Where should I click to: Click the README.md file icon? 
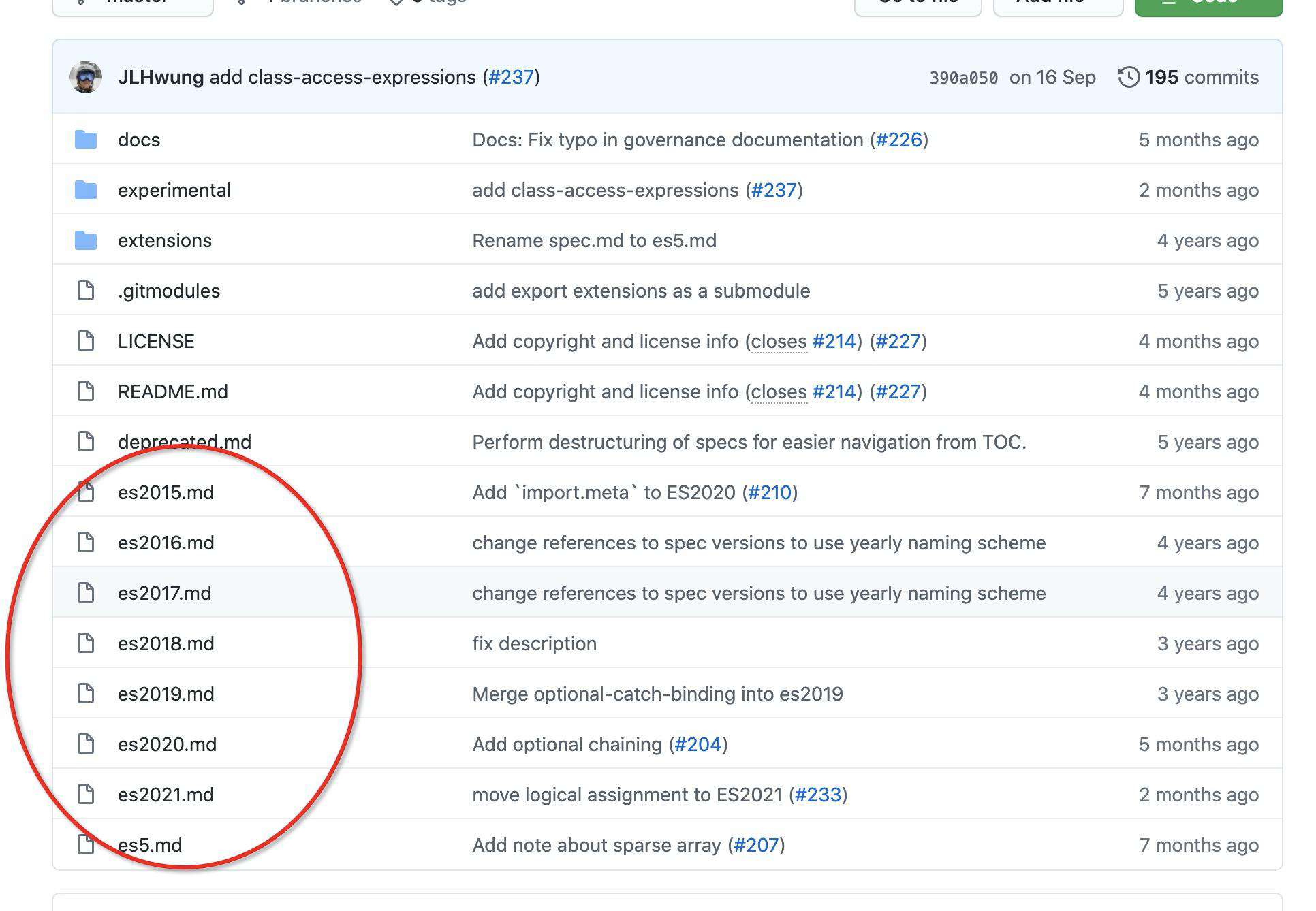click(86, 391)
